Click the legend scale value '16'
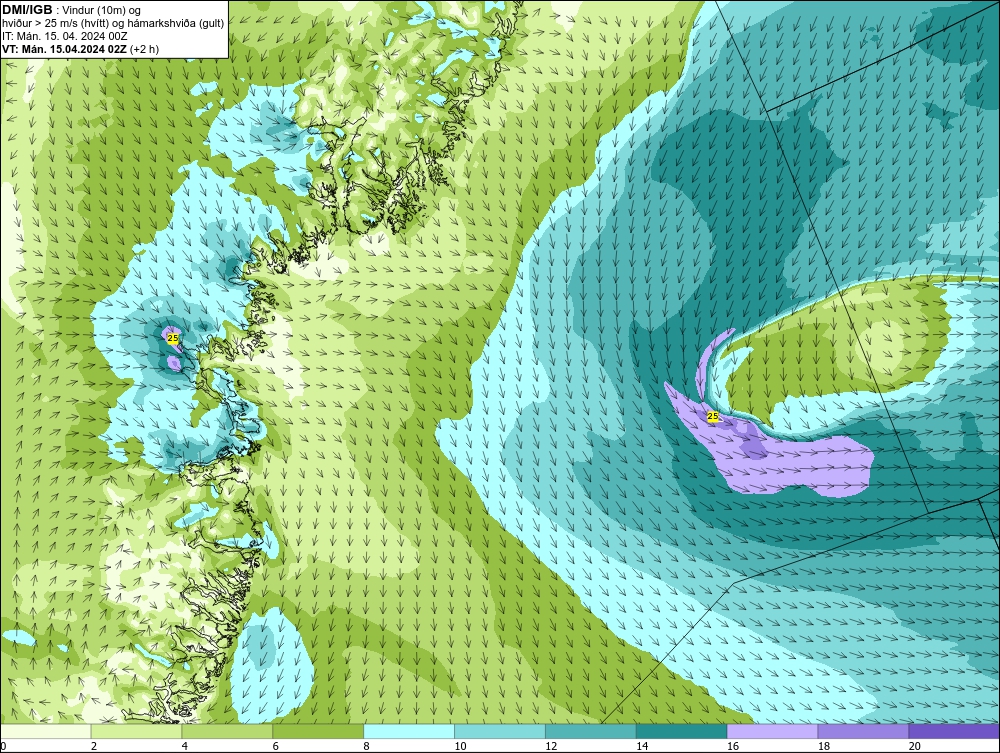Viewport: 1000px width, 753px height. (733, 746)
